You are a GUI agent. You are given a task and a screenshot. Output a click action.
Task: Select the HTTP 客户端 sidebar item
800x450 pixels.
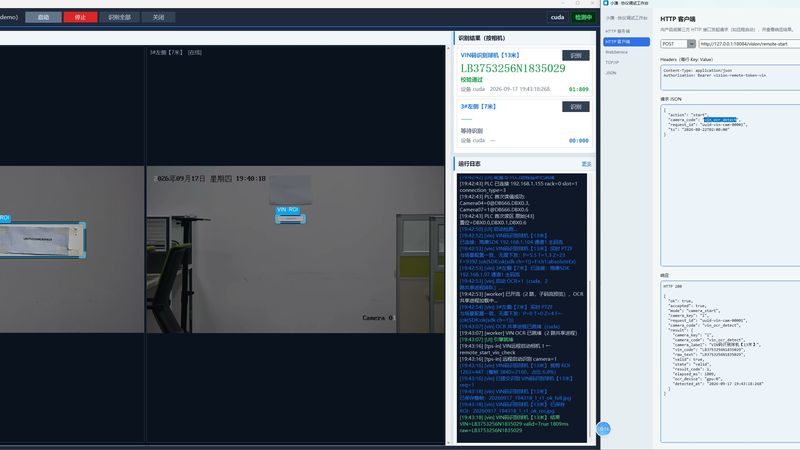(x=627, y=42)
